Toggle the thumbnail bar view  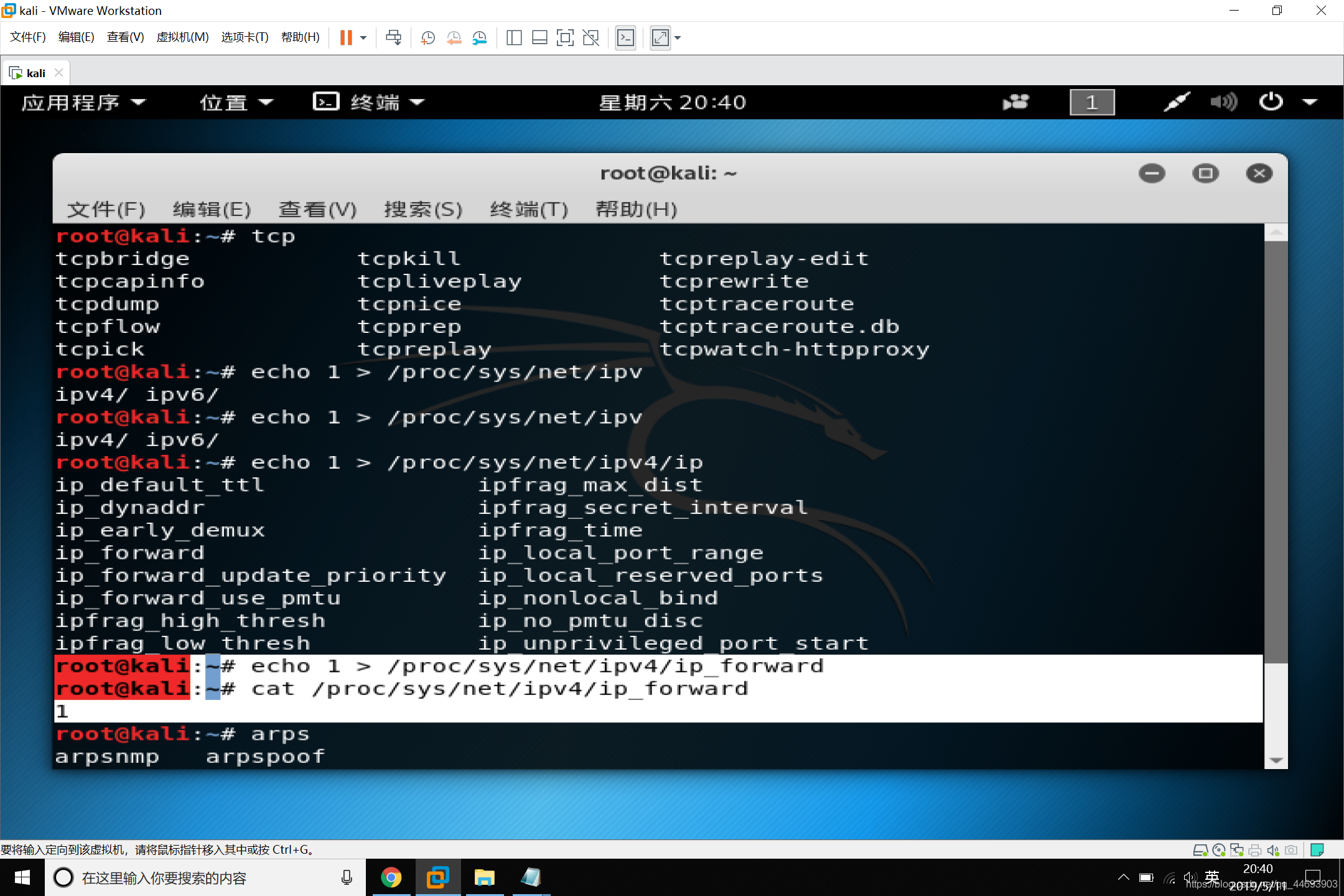pyautogui.click(x=539, y=38)
